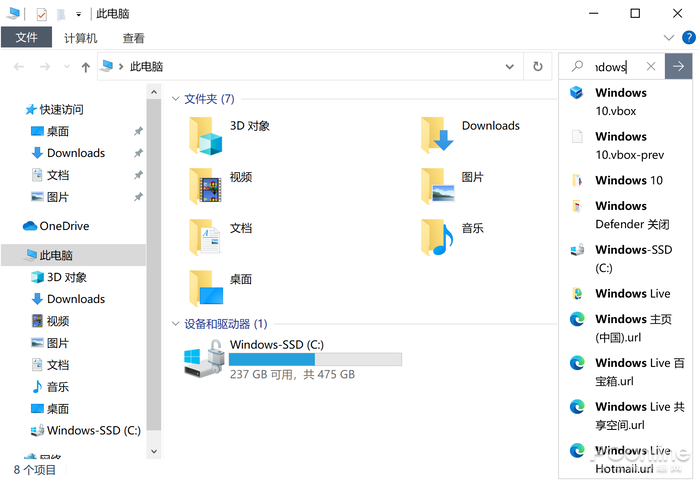The image size is (700, 481).
Task: Click the pin icon beside pinned Downloads
Action: point(138,153)
